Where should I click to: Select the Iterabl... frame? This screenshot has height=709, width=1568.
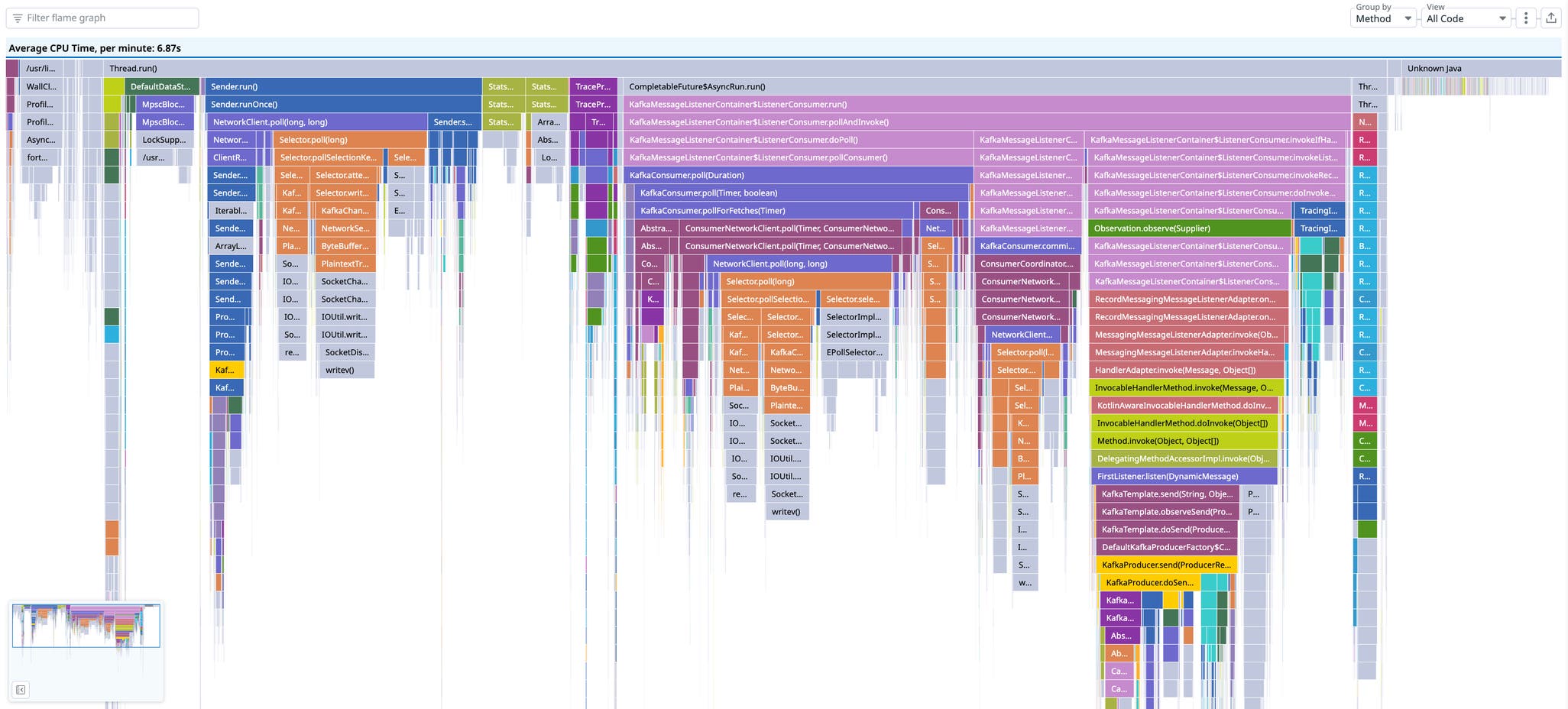click(230, 210)
